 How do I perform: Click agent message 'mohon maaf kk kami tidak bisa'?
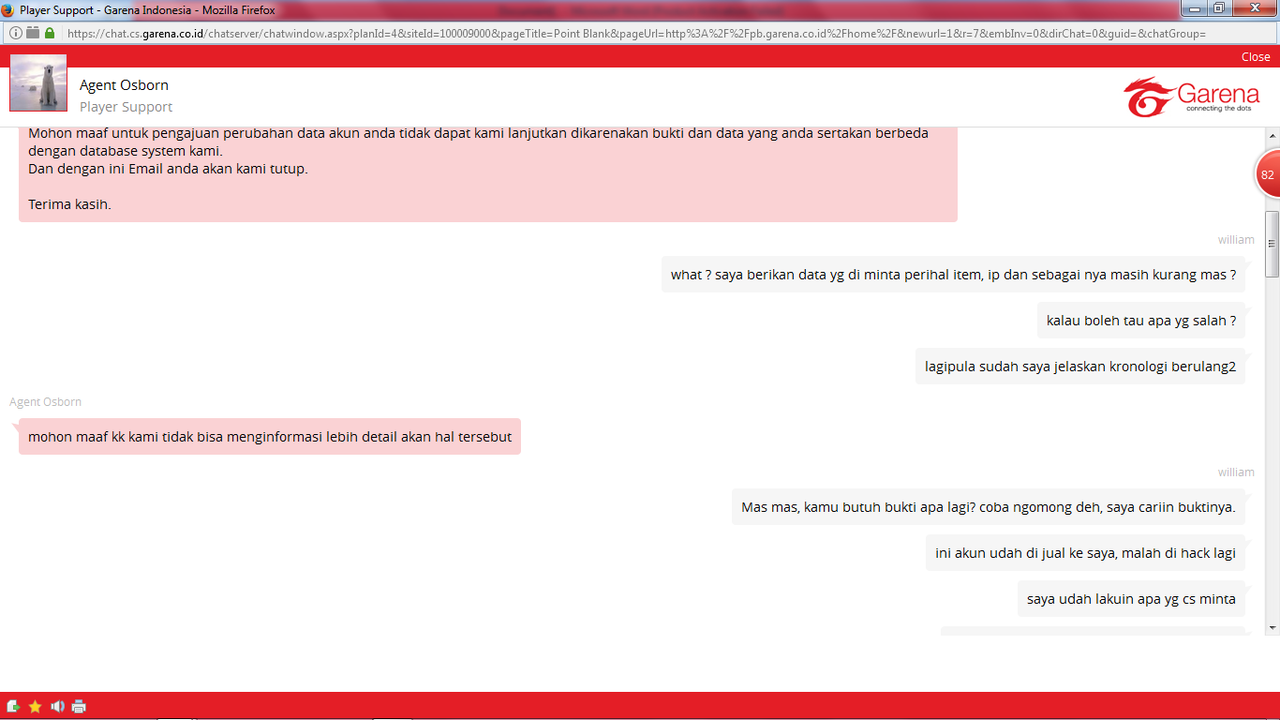270,437
